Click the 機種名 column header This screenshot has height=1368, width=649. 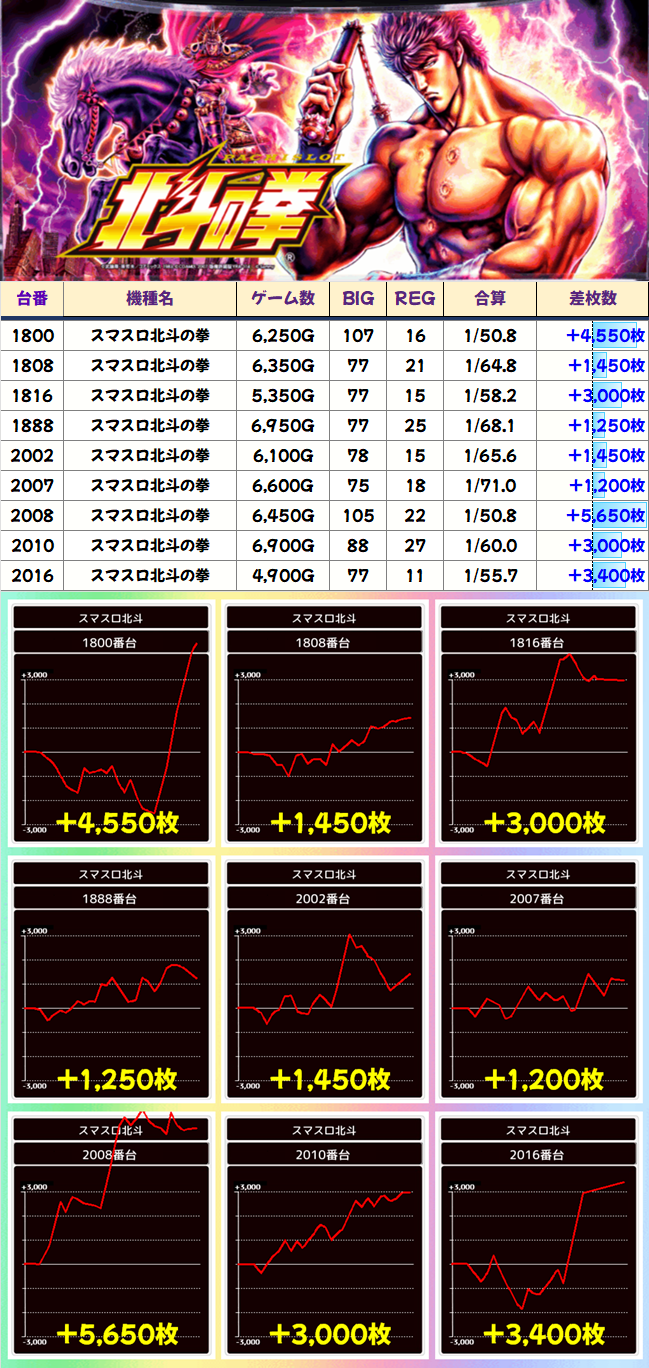click(x=150, y=298)
